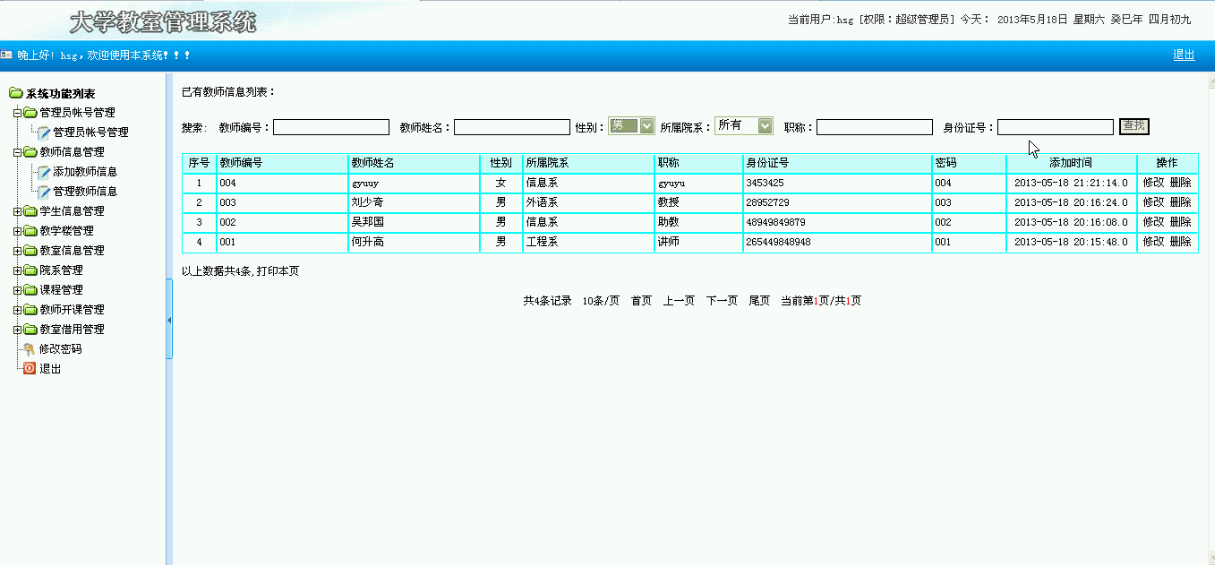1215x565 pixels.
Task: Click the 讲师 title cell
Action: click(697, 242)
